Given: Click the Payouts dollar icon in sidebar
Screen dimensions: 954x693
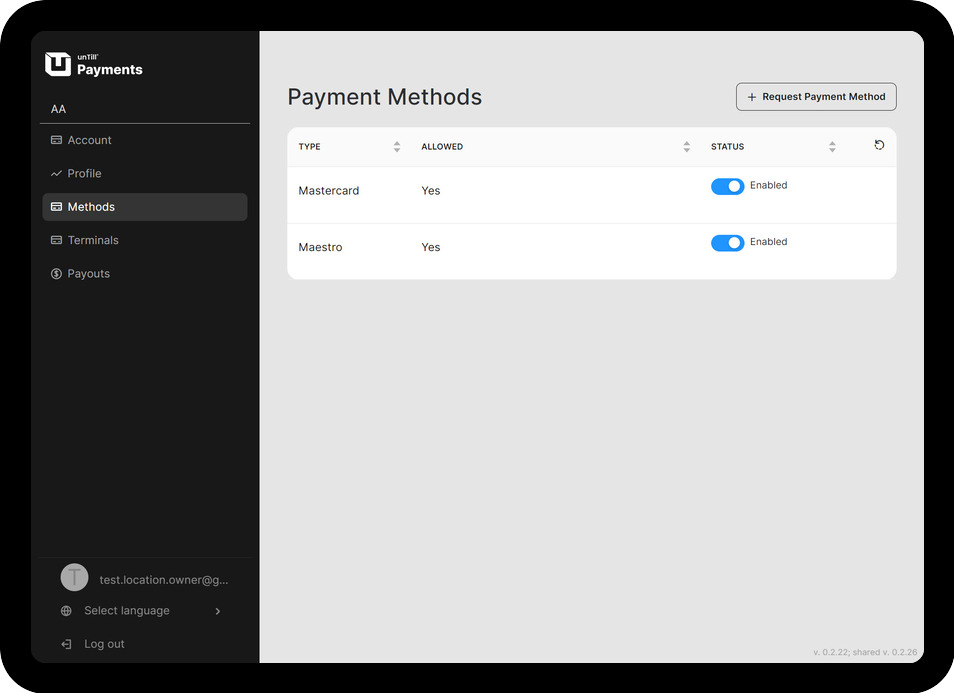Looking at the screenshot, I should click(56, 274).
